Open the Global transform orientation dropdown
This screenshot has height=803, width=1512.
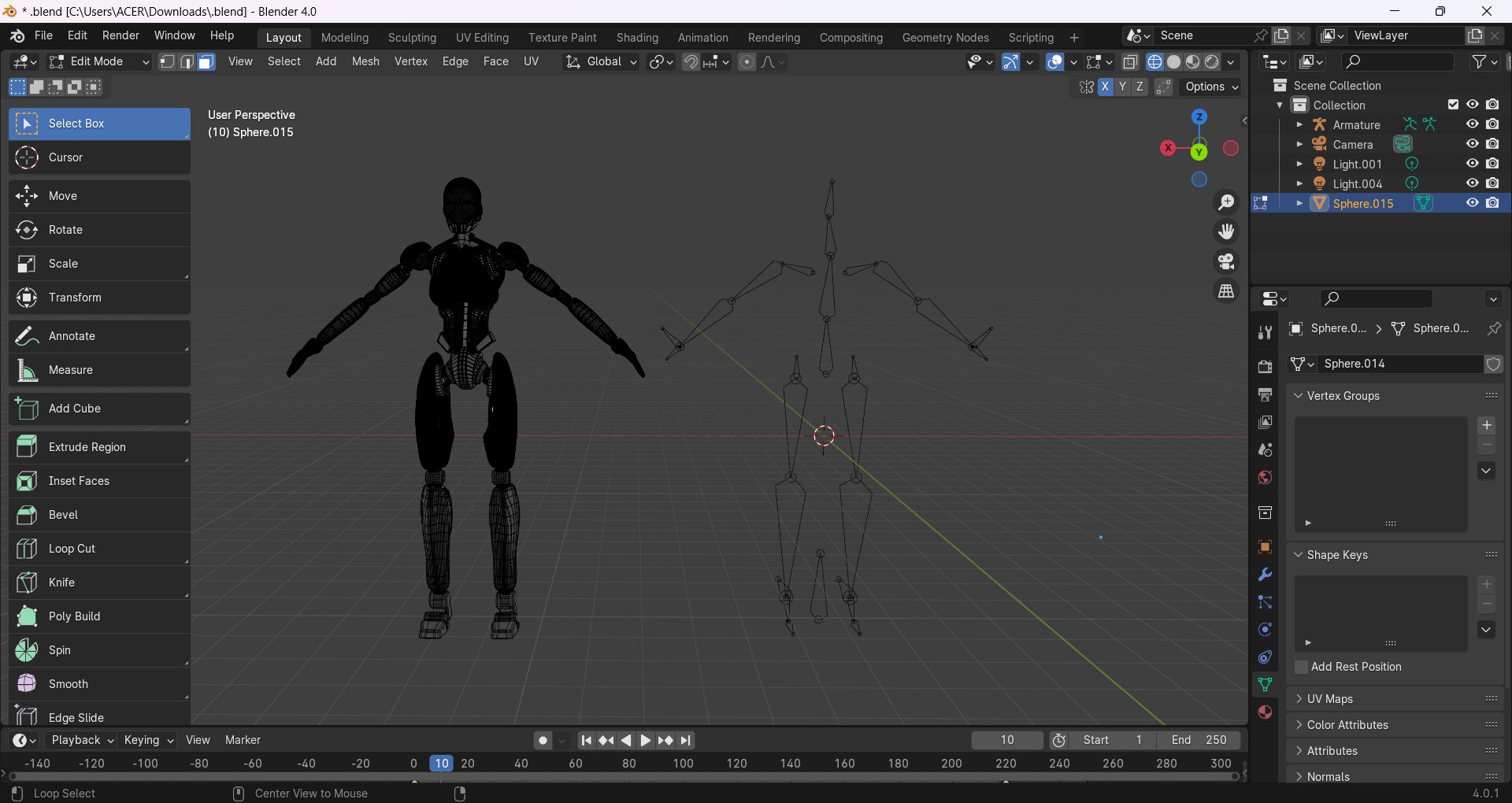[601, 62]
